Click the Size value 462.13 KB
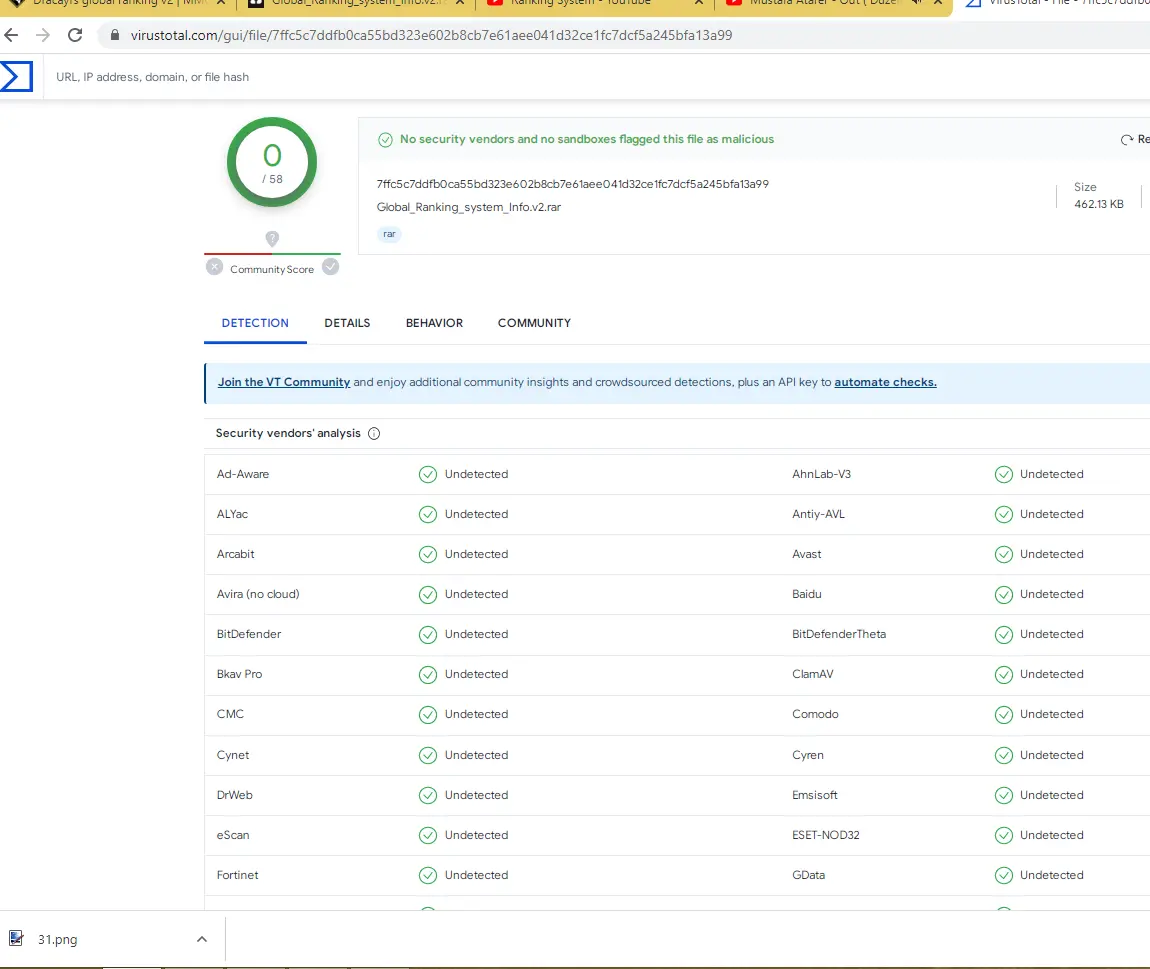Viewport: 1150px width, 969px height. [1099, 204]
